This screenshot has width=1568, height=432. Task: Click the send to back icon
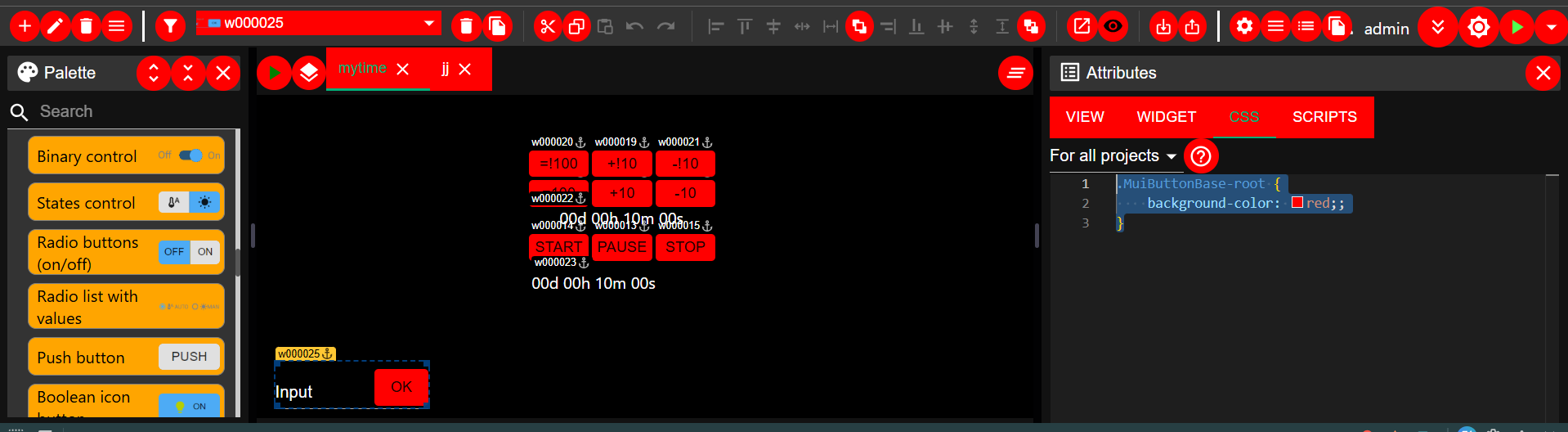pos(1031,26)
